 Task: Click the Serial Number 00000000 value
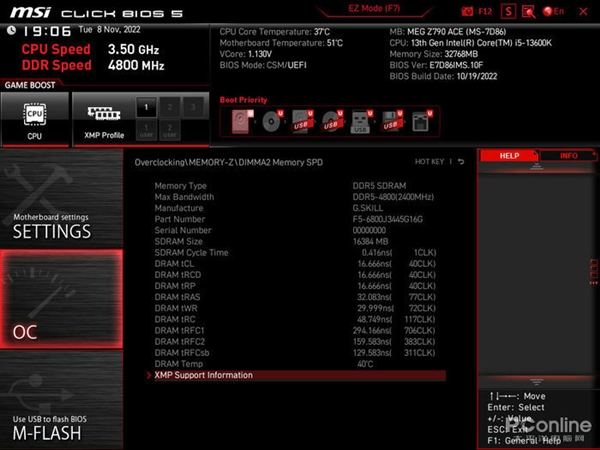pyautogui.click(x=369, y=230)
